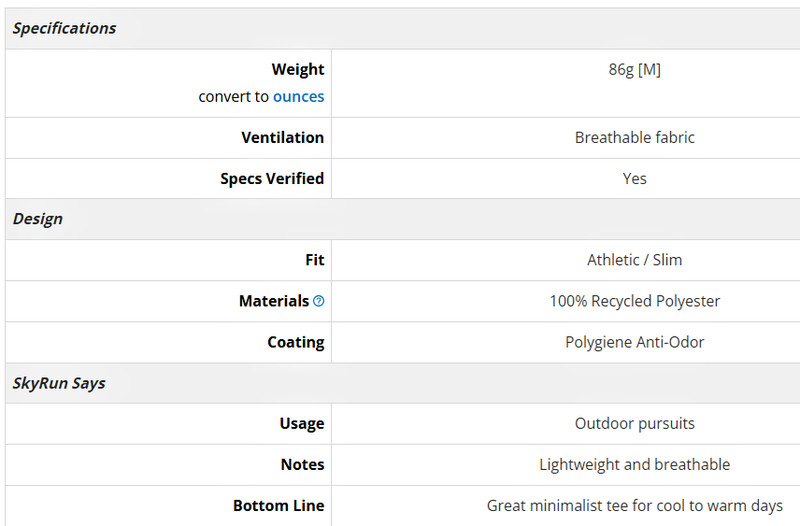The height and width of the screenshot is (526, 800).
Task: Select the Athletic / Slim value
Action: (x=634, y=260)
